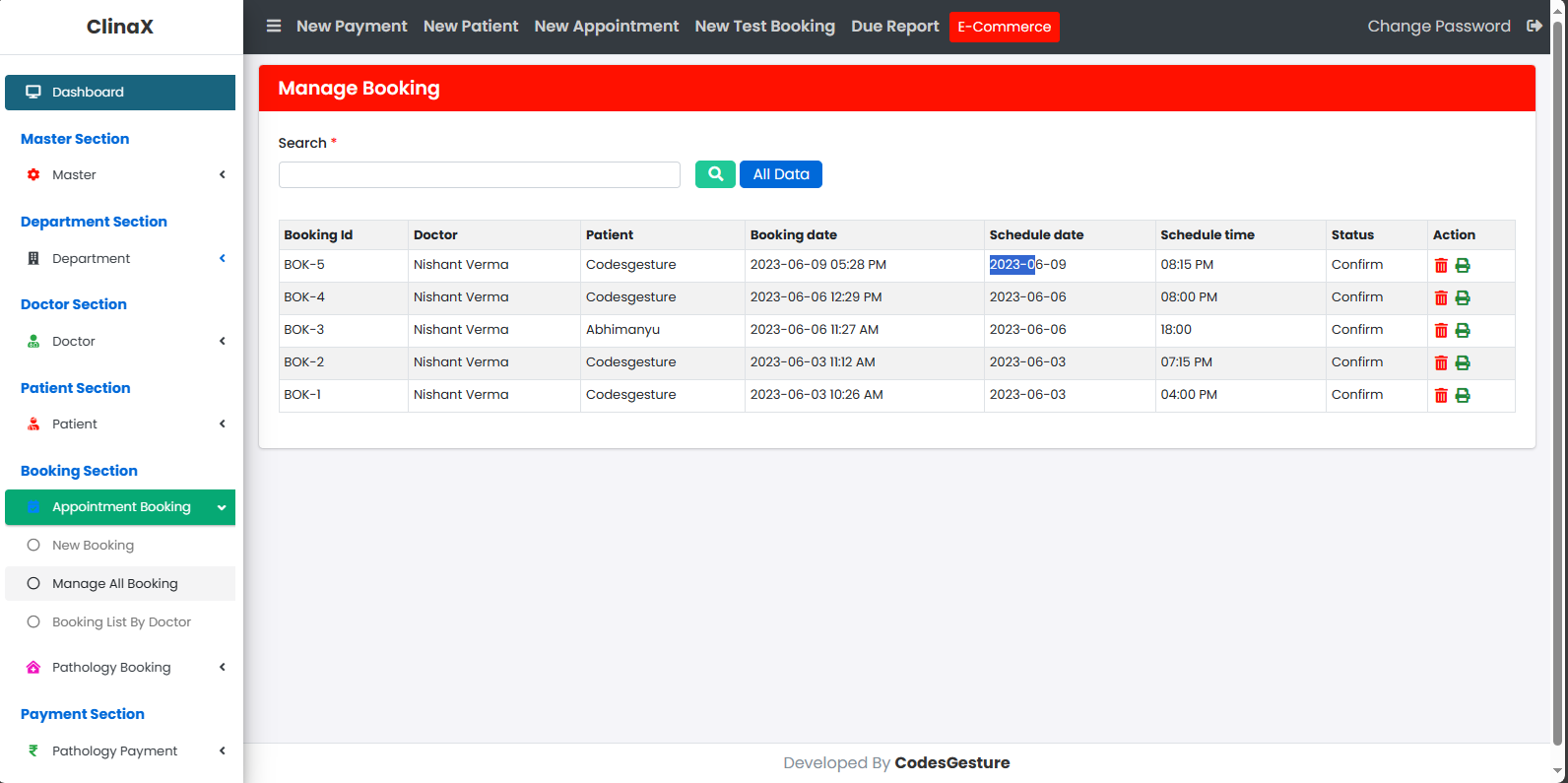
Task: Open New Patient from top navigation
Action: tap(471, 27)
